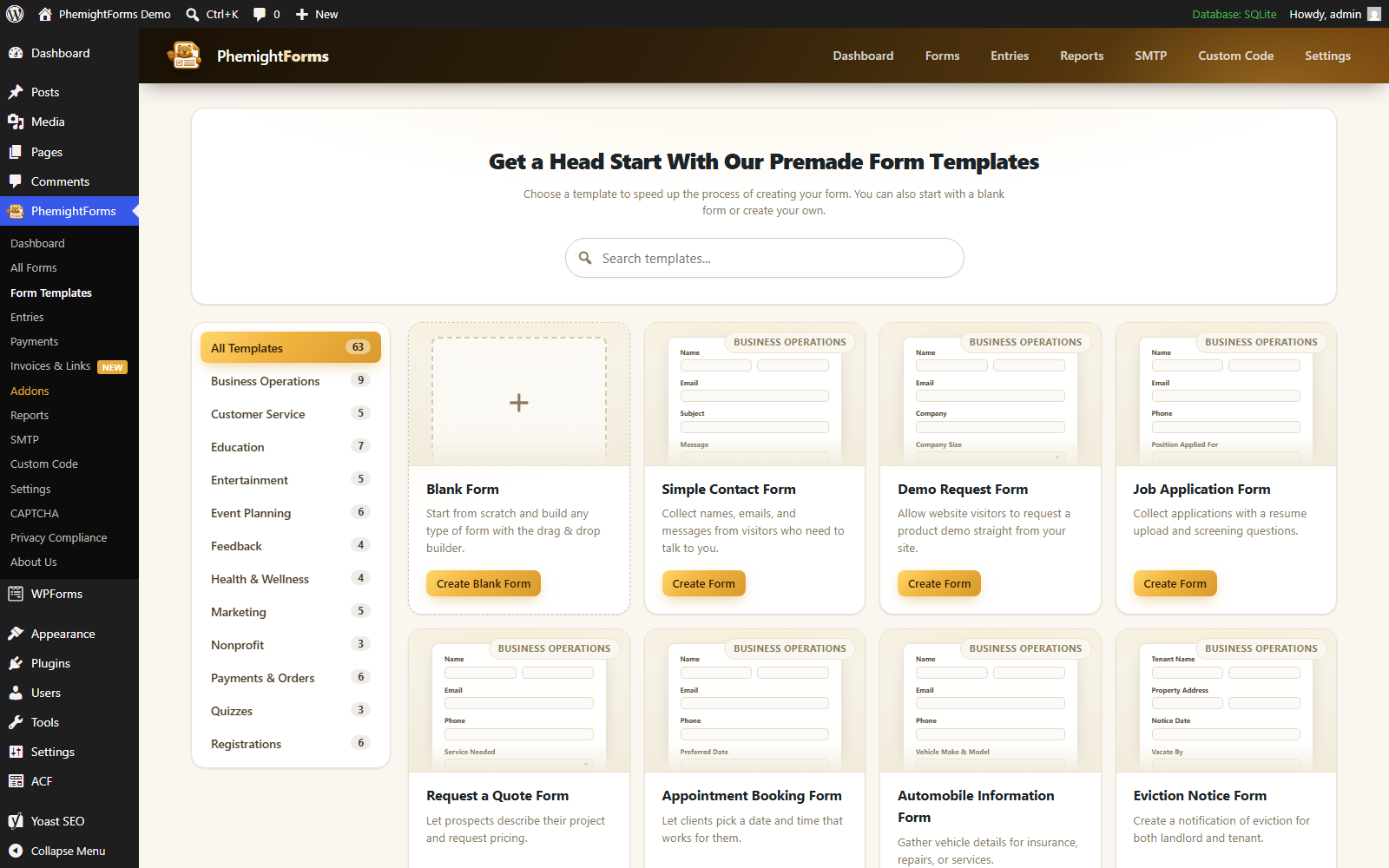Click the Users person icon
This screenshot has width=1389, height=868.
tap(16, 693)
